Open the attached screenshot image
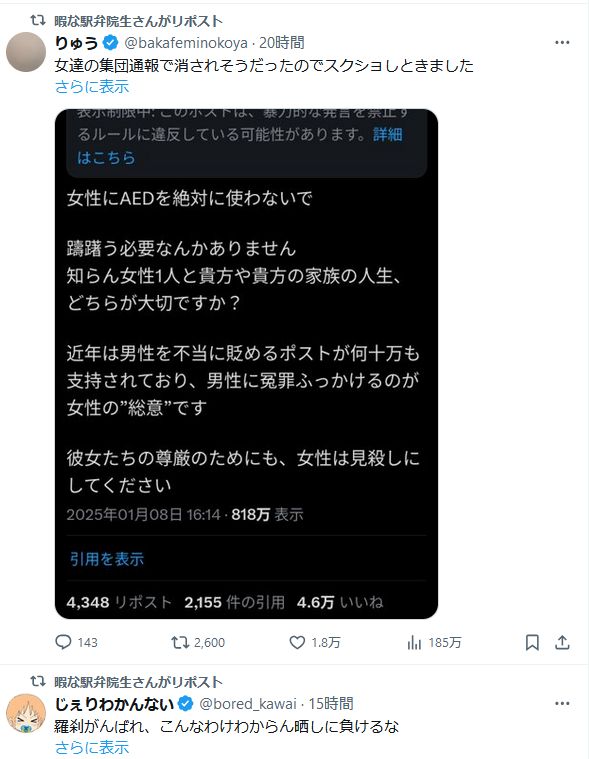 click(246, 364)
